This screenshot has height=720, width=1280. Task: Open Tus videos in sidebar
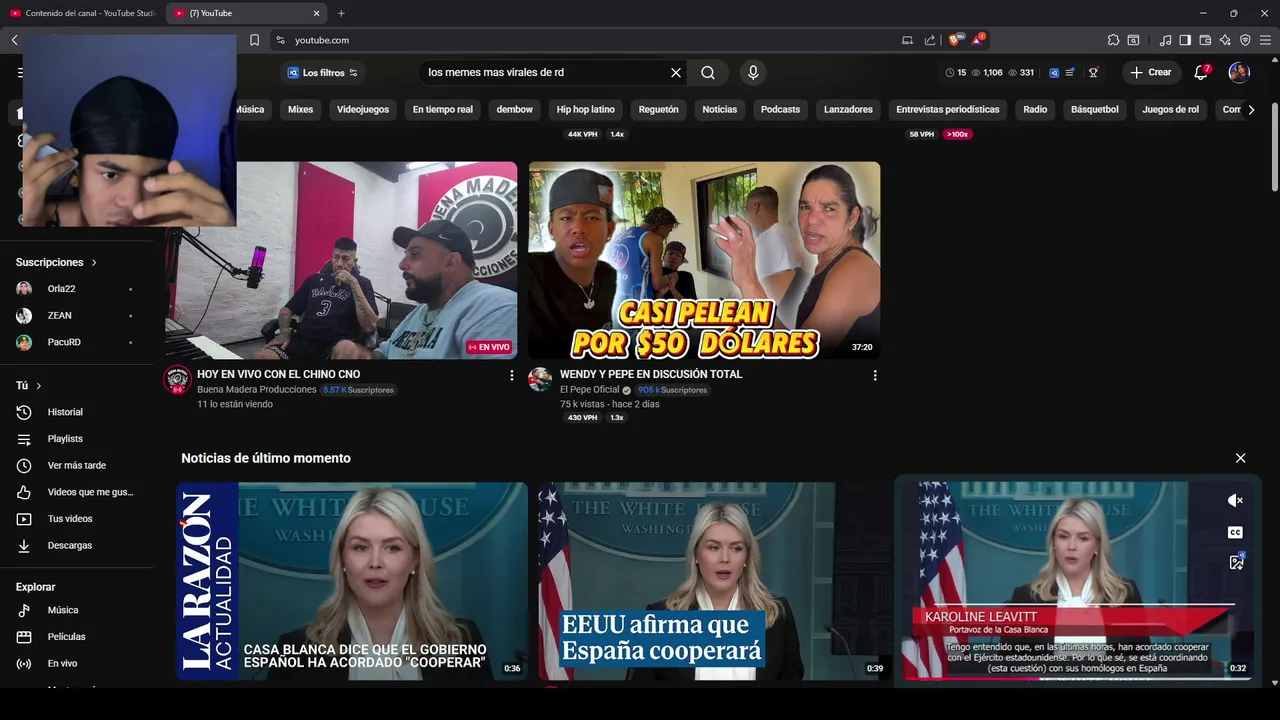click(x=77, y=519)
